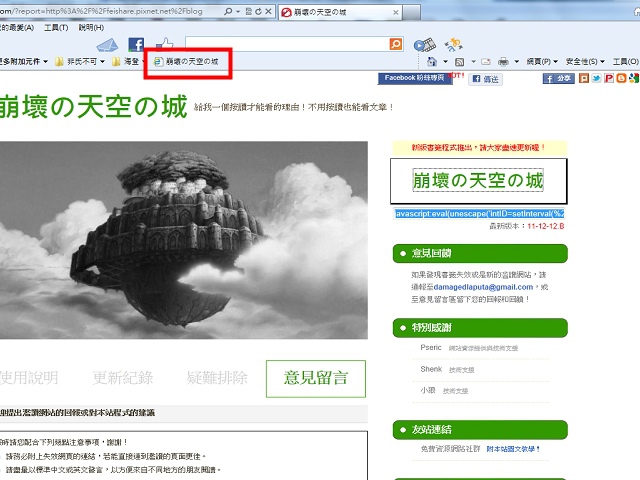Open the 使用說明 page tab

coord(29,378)
